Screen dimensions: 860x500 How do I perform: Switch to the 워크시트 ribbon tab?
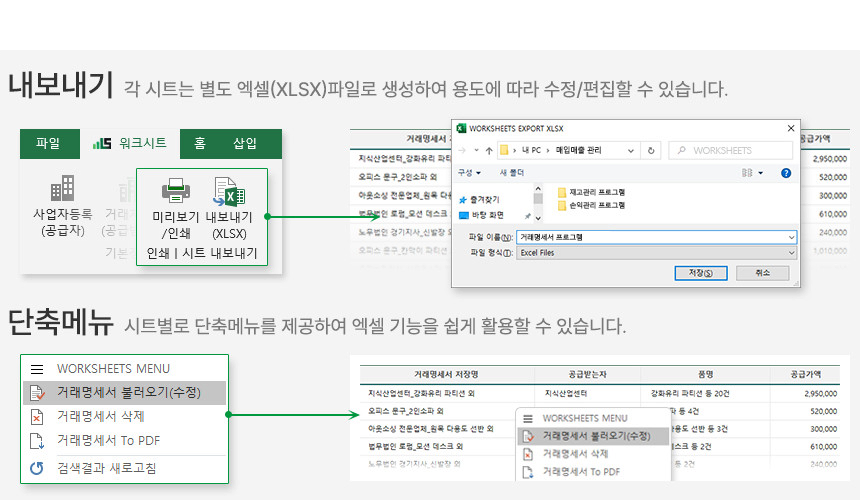coord(130,143)
